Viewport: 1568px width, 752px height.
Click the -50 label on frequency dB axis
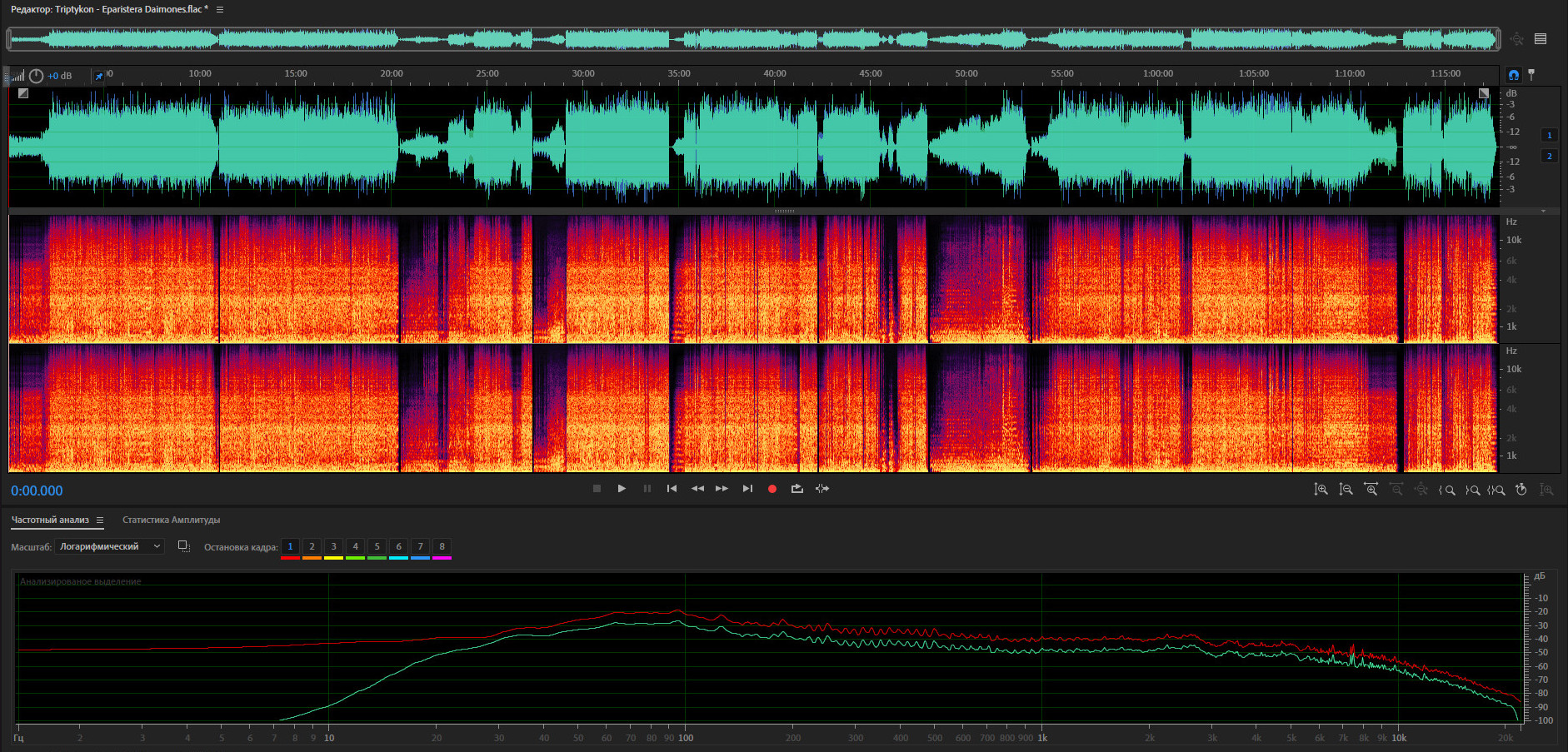[1541, 652]
